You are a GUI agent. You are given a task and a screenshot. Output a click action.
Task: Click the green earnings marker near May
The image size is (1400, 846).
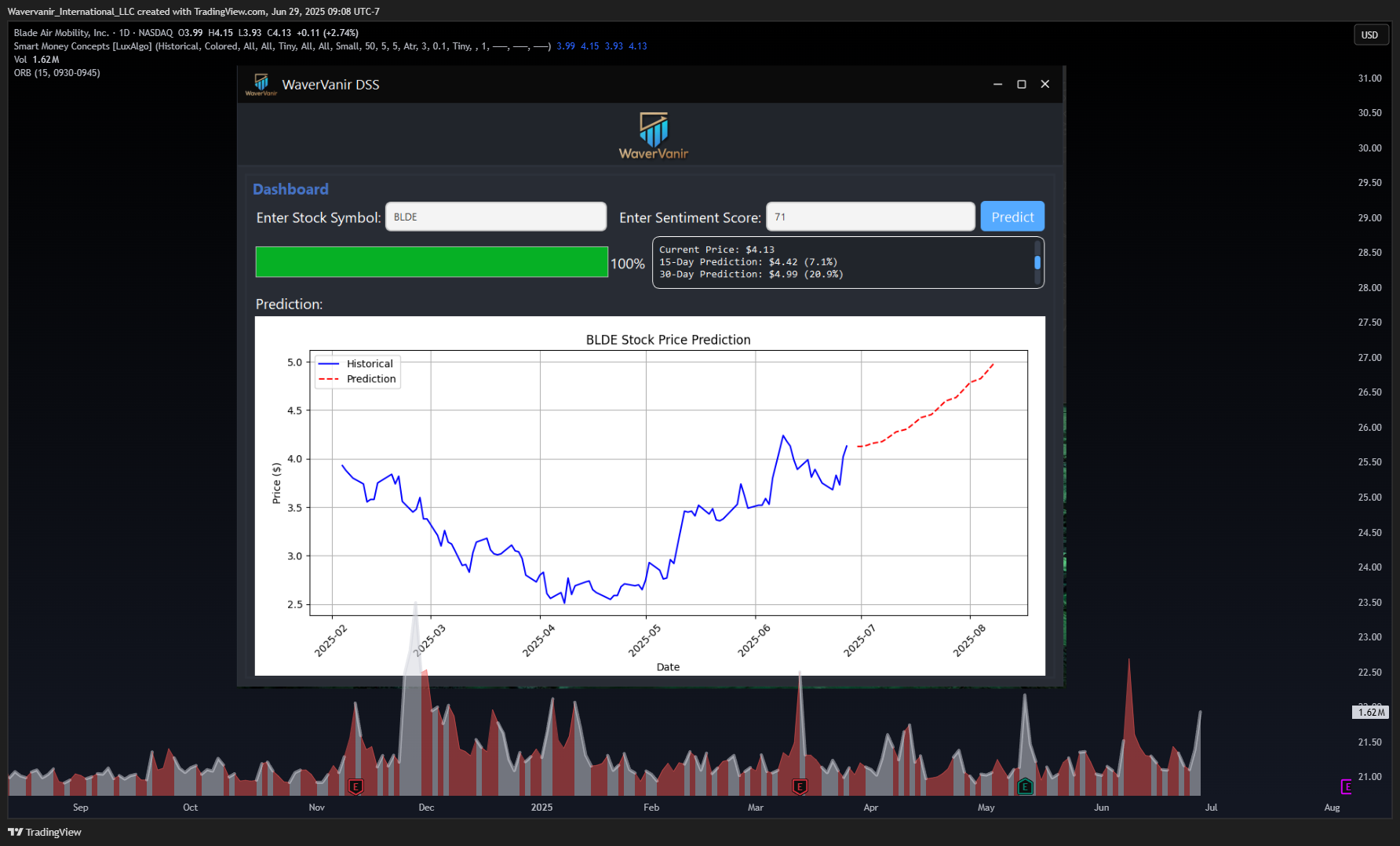pos(1025,786)
